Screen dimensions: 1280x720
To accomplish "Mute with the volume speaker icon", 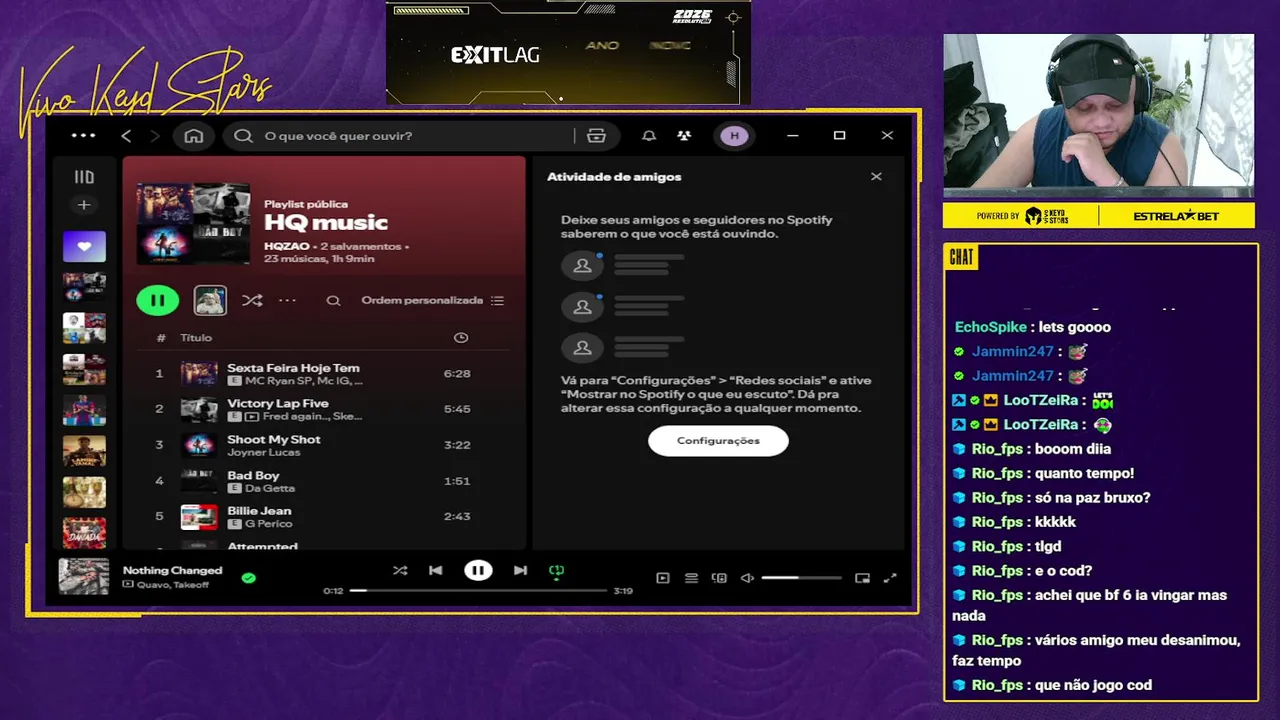I will pos(746,578).
